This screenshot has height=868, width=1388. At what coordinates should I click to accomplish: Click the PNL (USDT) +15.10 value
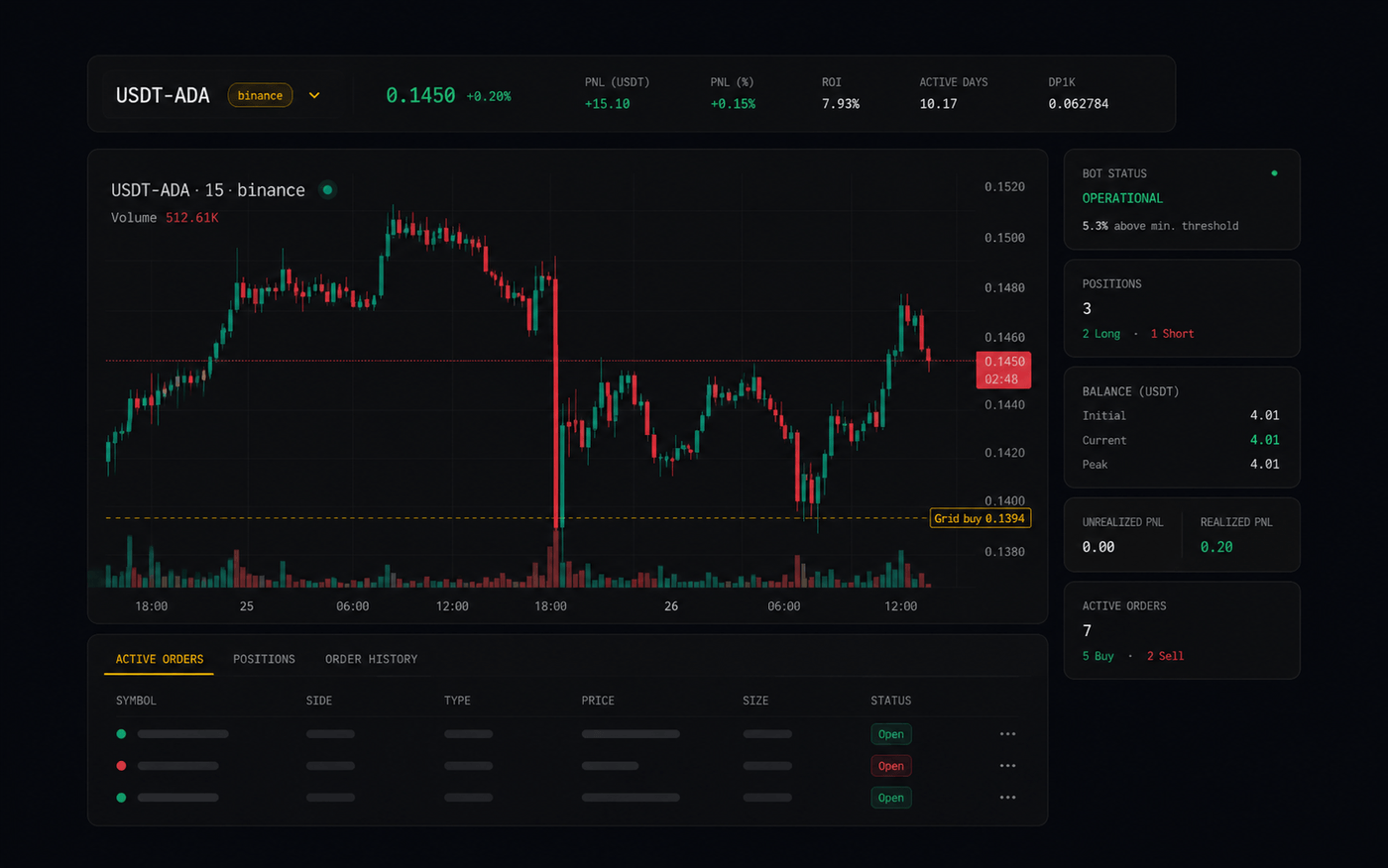coord(607,104)
